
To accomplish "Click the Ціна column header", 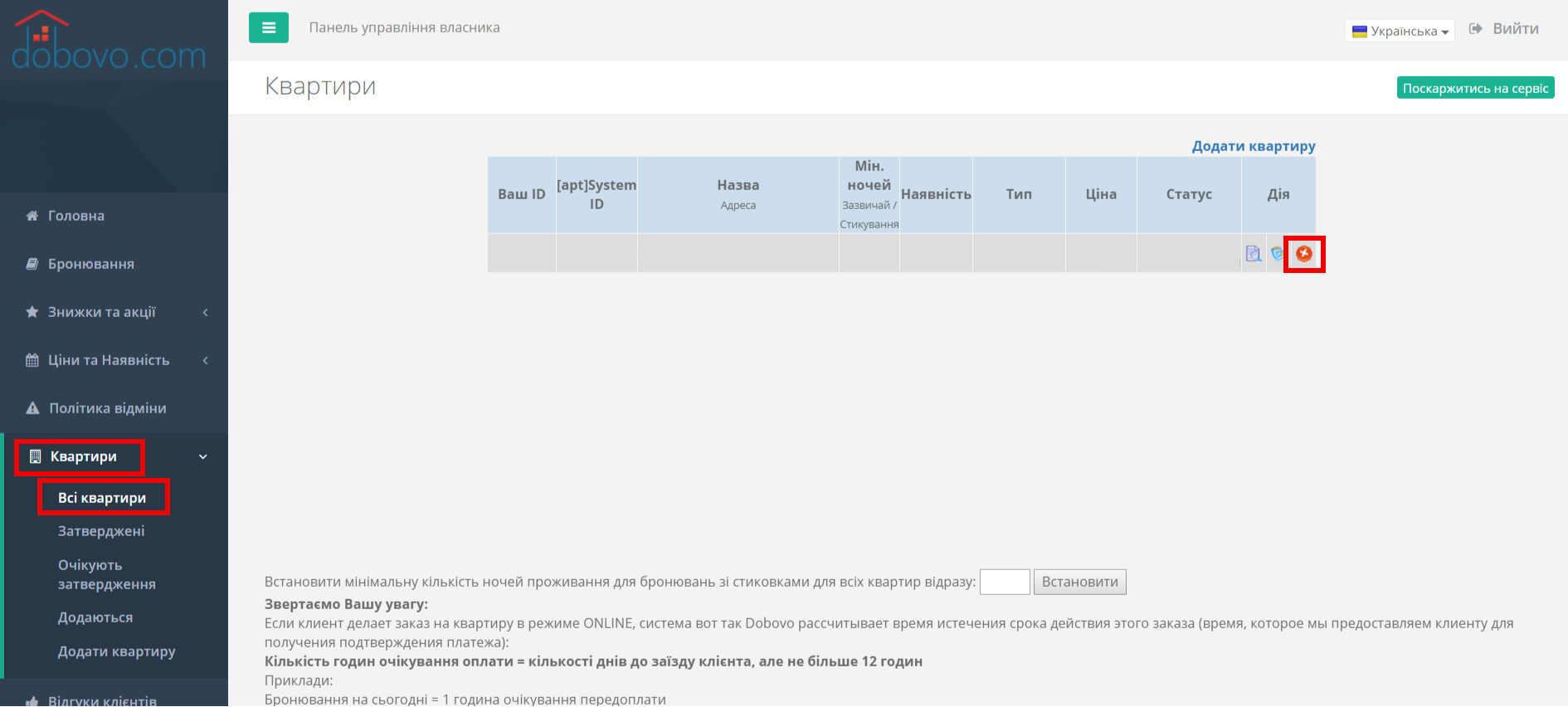I will pyautogui.click(x=1101, y=194).
